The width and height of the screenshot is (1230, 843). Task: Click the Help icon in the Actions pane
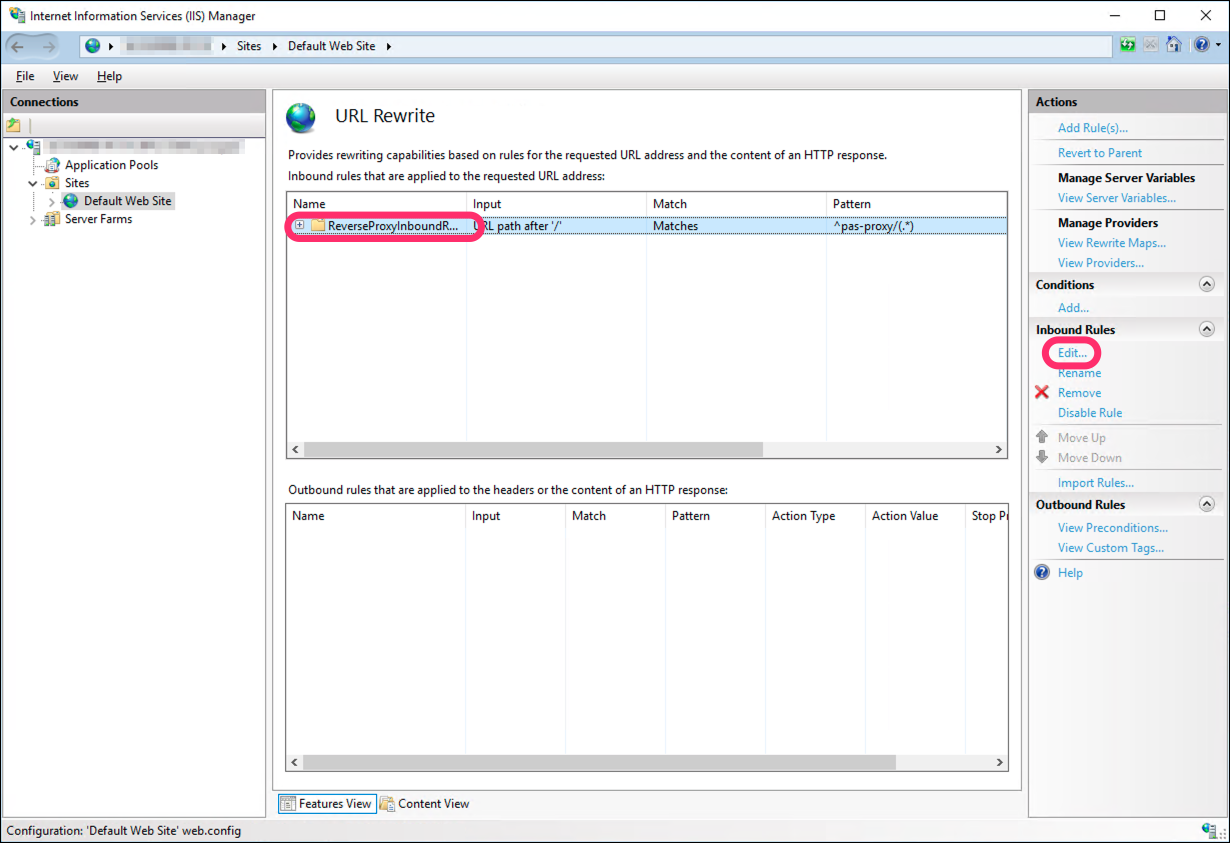(x=1042, y=573)
